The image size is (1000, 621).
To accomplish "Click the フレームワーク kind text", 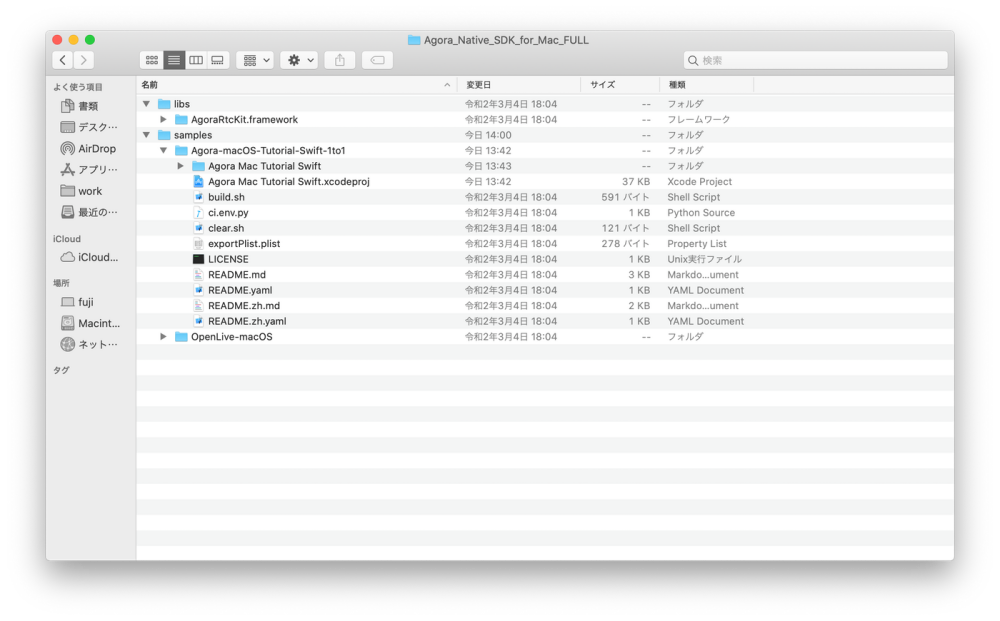I will 698,119.
